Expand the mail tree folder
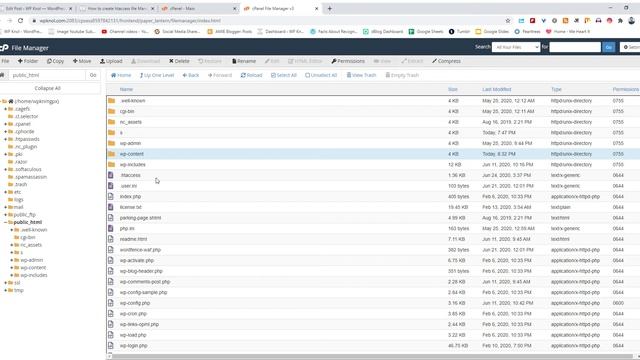This screenshot has width=640, height=360. (x=5, y=207)
